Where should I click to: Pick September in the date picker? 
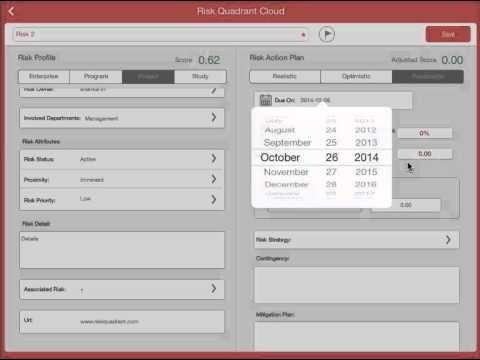pyautogui.click(x=287, y=143)
